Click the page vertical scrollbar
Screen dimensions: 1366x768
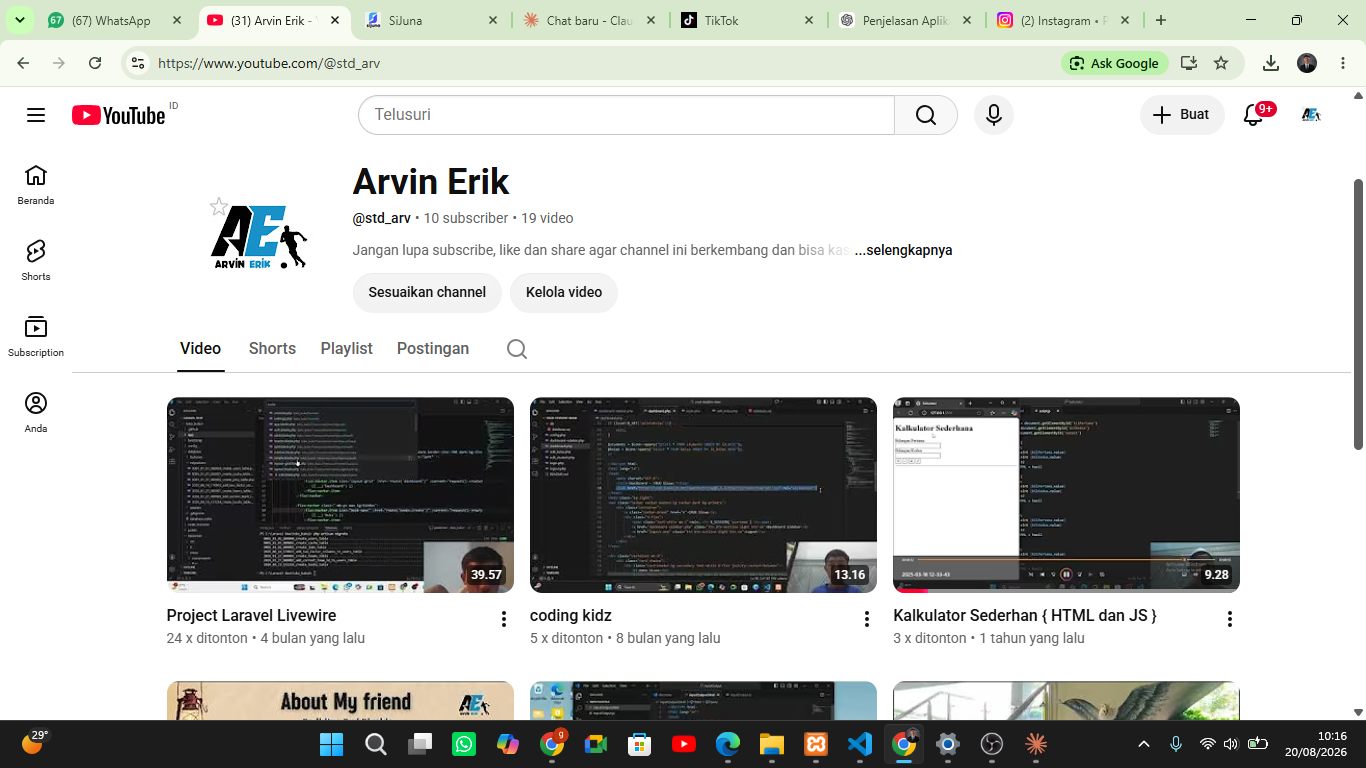click(x=1358, y=314)
